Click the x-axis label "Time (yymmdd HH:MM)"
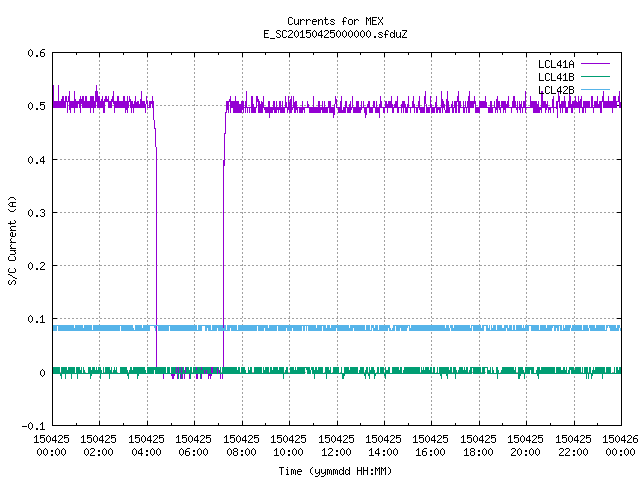 click(x=335, y=471)
